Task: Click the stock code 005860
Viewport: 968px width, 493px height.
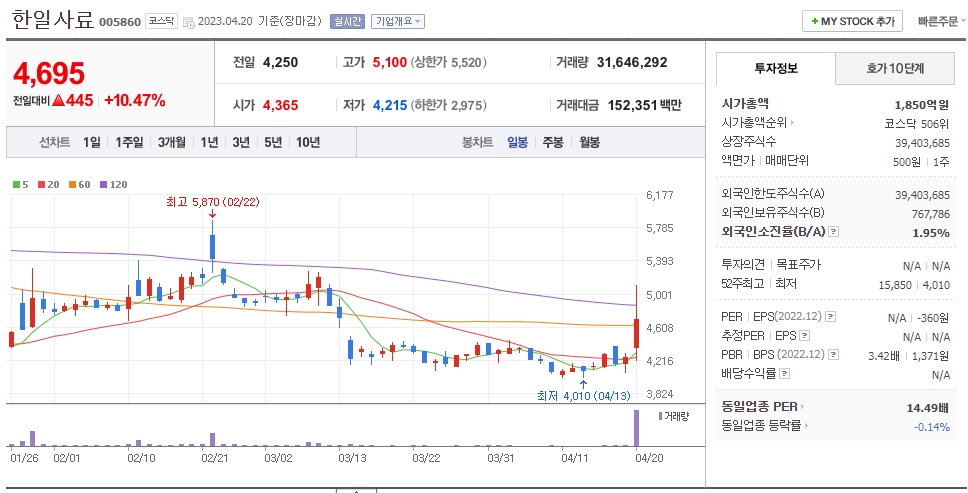Action: click(x=120, y=22)
